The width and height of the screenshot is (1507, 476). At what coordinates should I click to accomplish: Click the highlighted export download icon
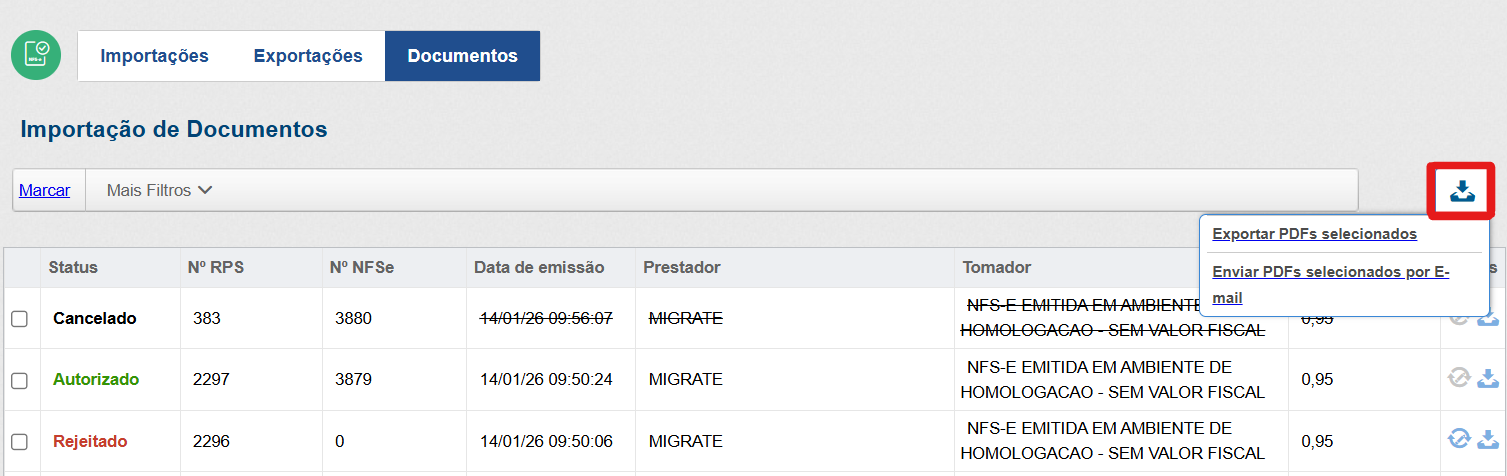1462,190
